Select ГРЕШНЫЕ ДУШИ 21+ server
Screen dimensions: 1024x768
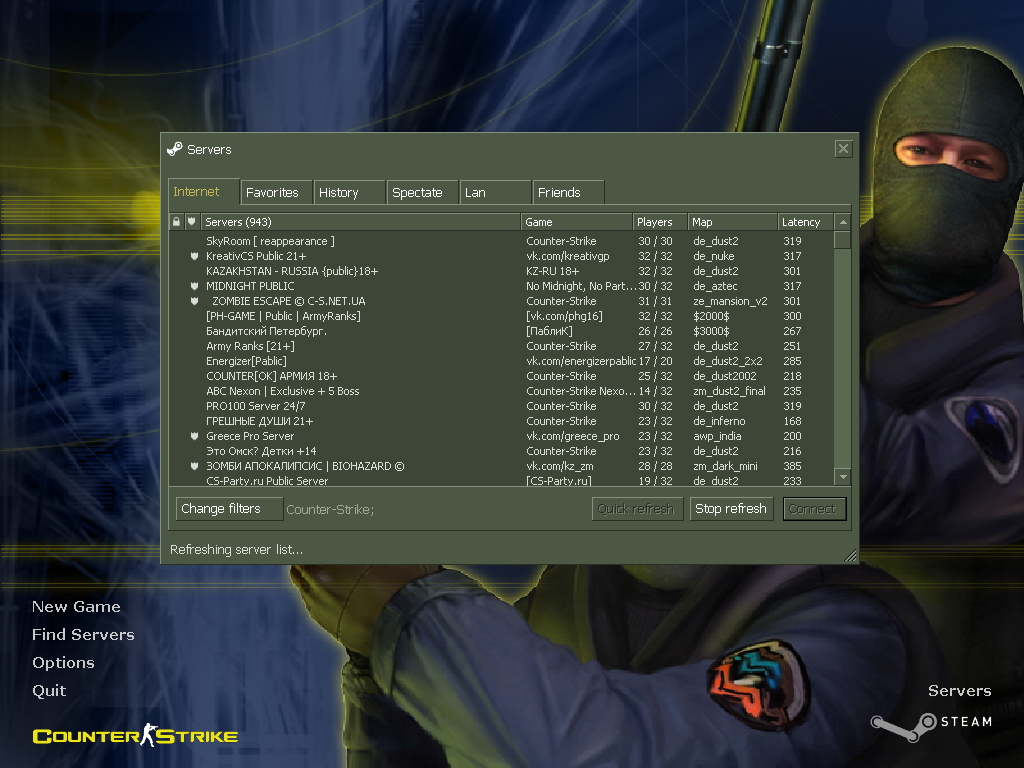[502, 421]
